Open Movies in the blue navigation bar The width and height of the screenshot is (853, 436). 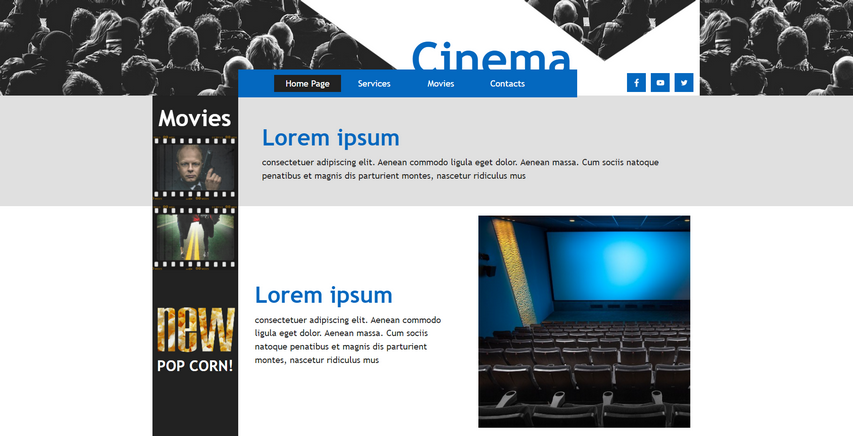point(441,84)
